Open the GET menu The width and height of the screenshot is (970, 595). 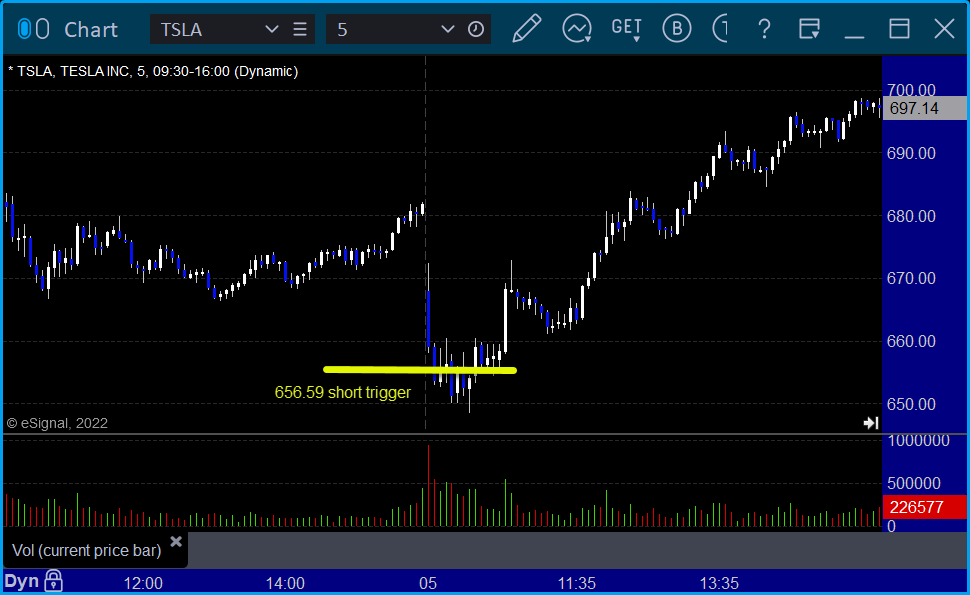coord(627,28)
